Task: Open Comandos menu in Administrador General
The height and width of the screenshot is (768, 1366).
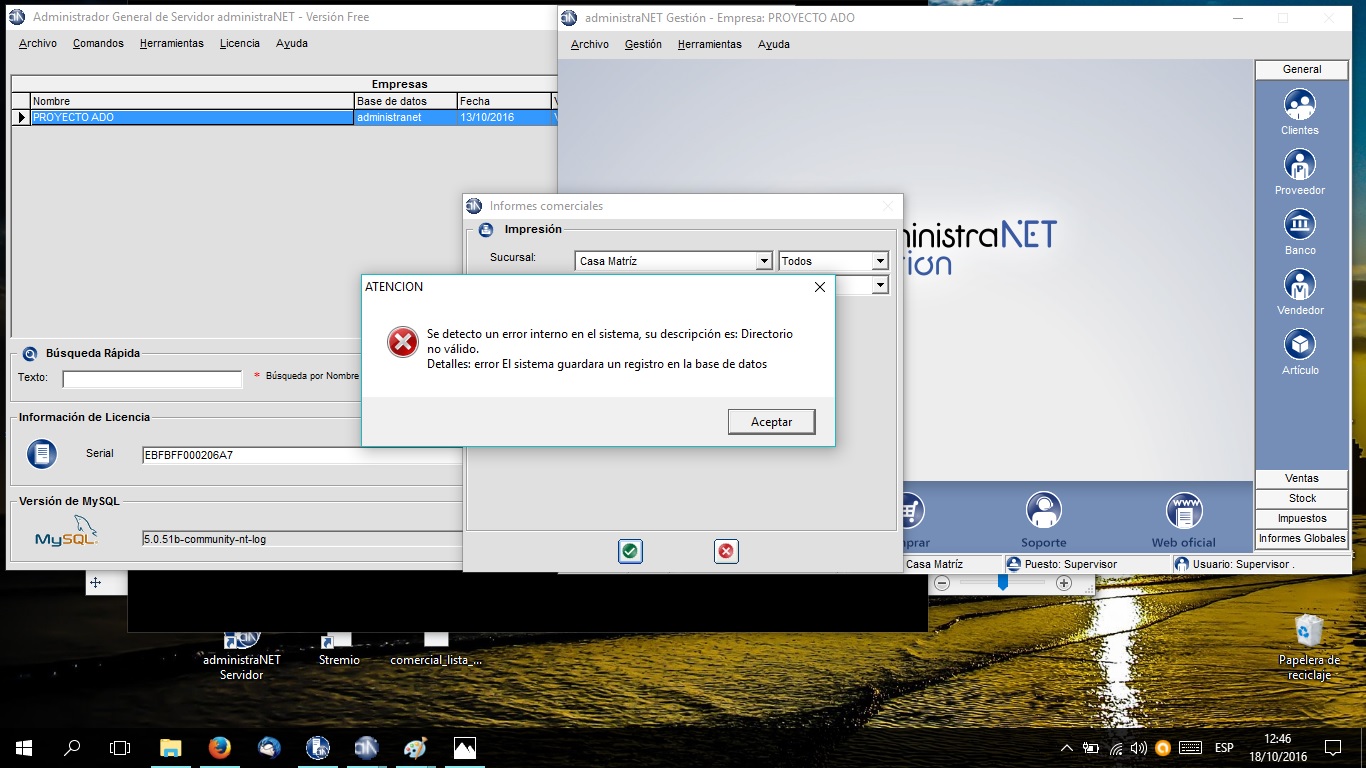Action: pos(98,44)
